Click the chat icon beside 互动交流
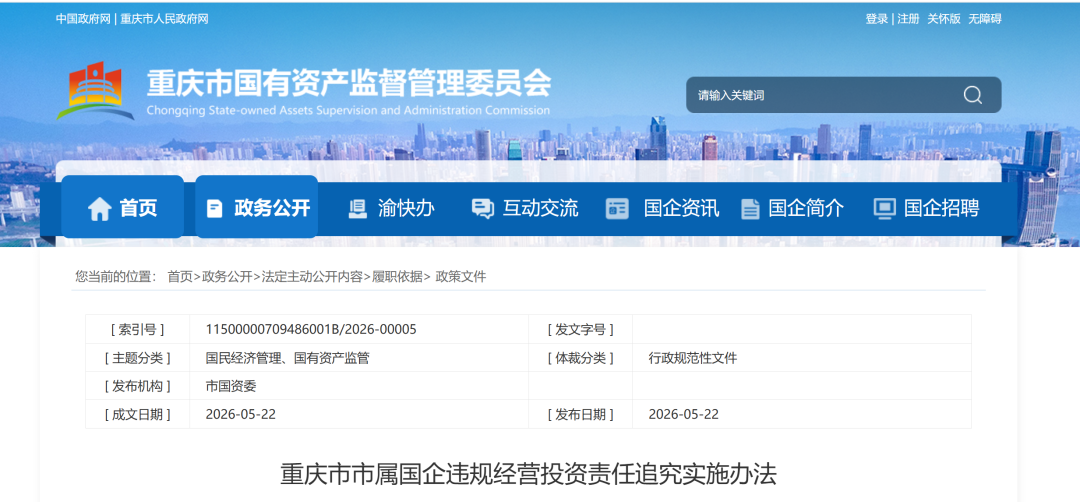 pyautogui.click(x=482, y=209)
